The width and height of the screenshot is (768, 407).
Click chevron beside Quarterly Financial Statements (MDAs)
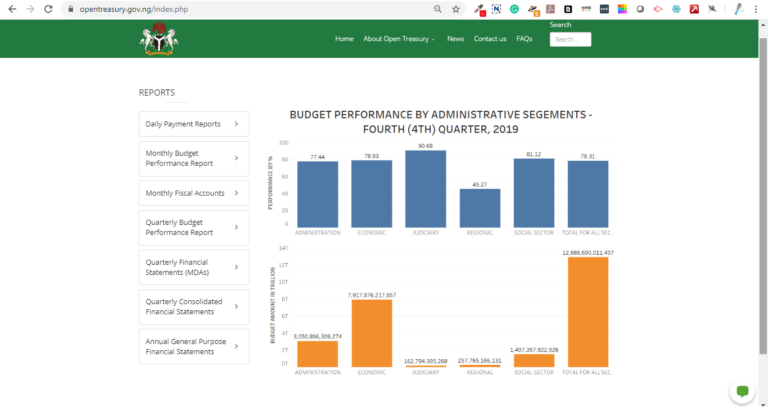[236, 267]
